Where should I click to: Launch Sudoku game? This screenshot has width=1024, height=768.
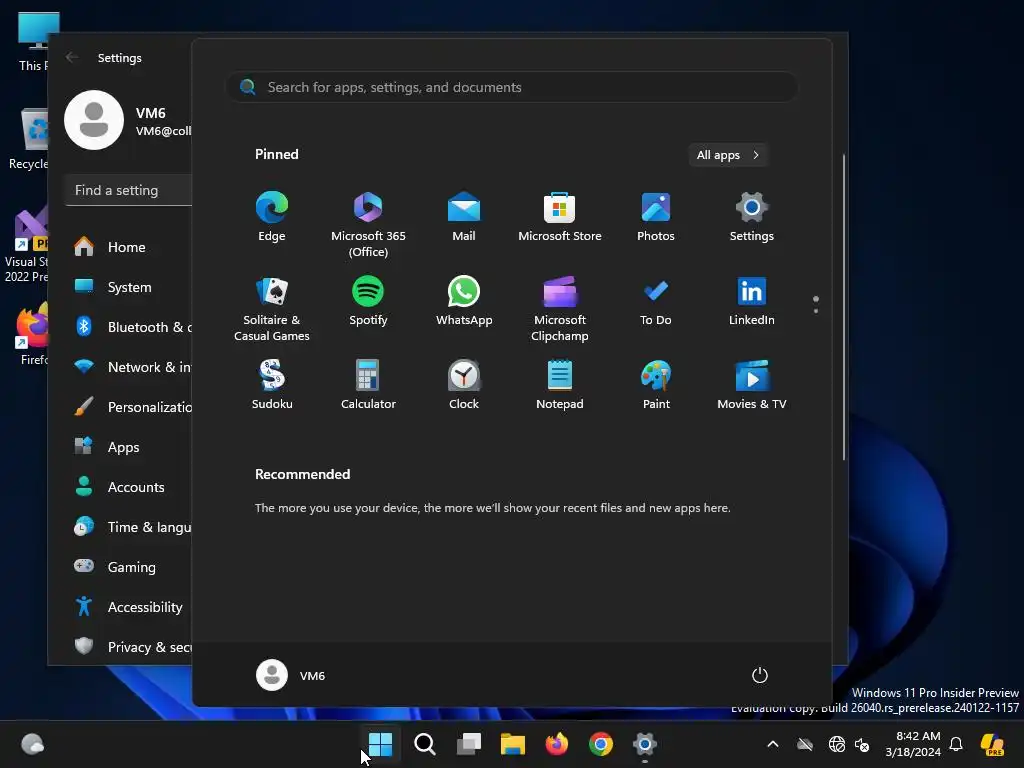[272, 385]
